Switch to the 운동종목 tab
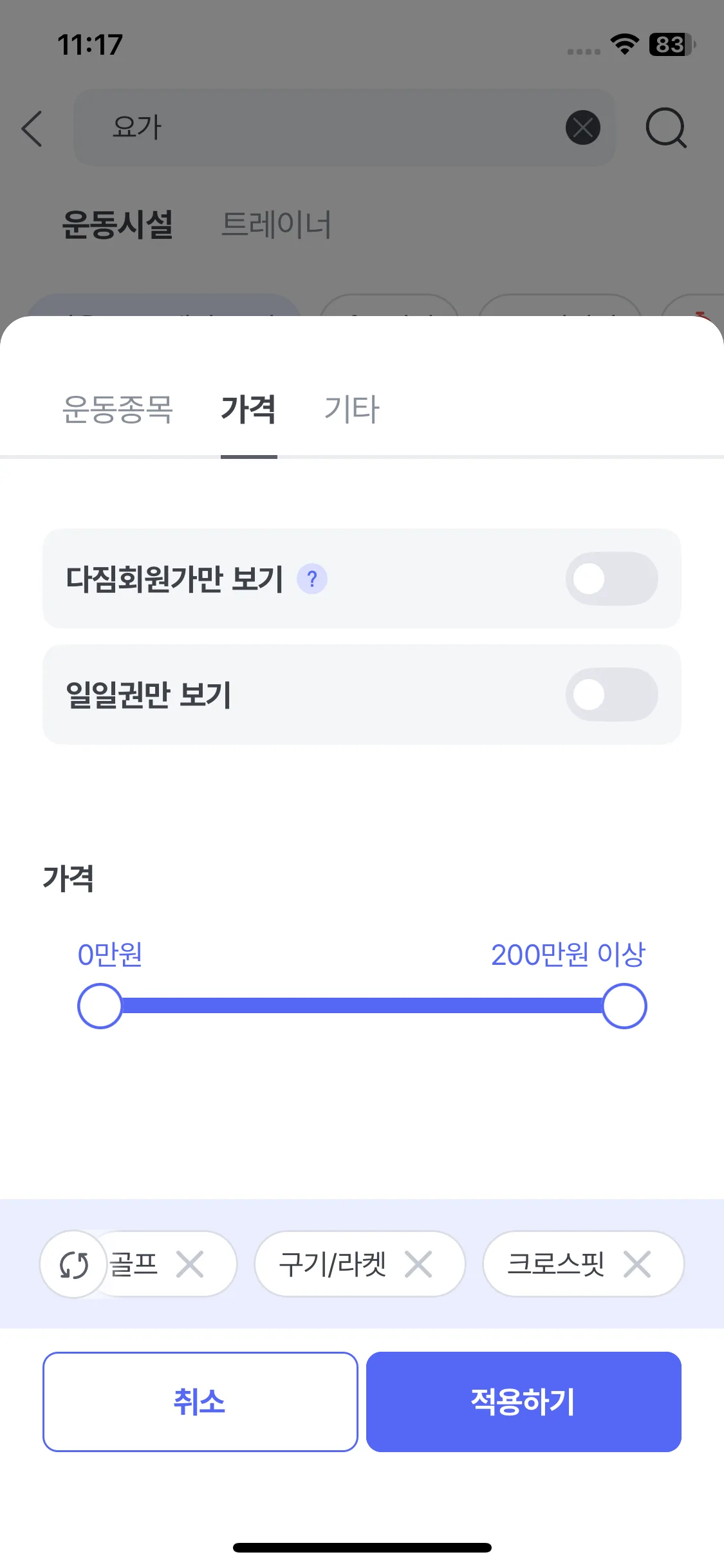Viewport: 724px width, 1568px height. click(x=118, y=409)
